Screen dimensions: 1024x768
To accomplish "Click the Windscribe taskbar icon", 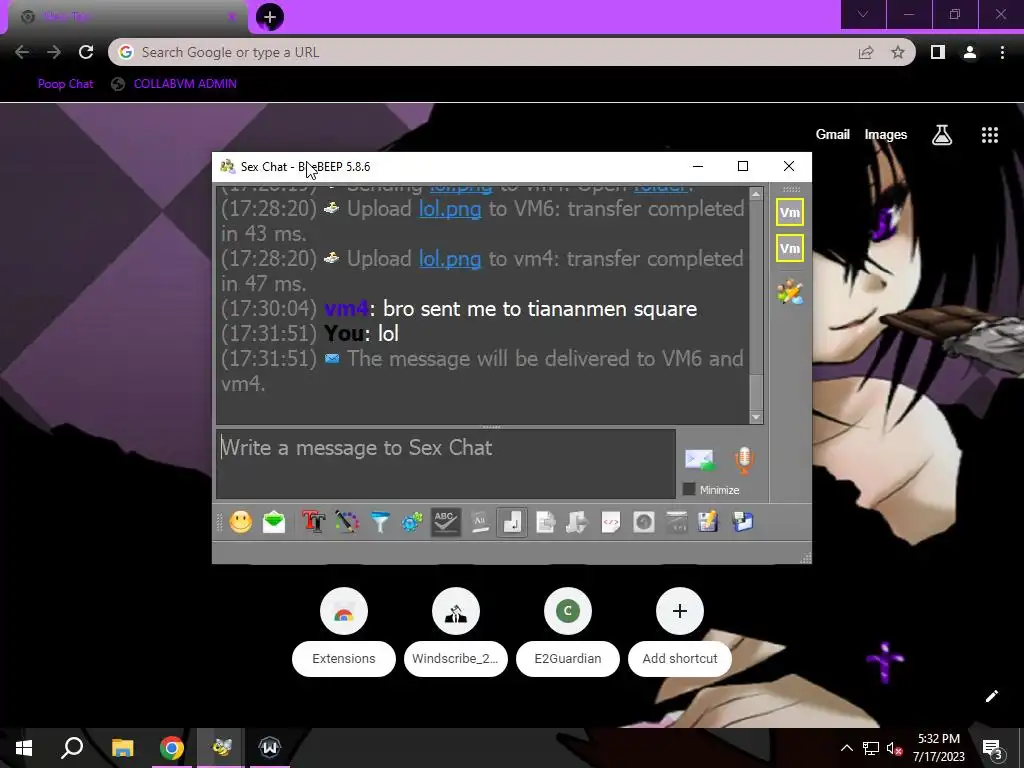I will click(x=270, y=748).
